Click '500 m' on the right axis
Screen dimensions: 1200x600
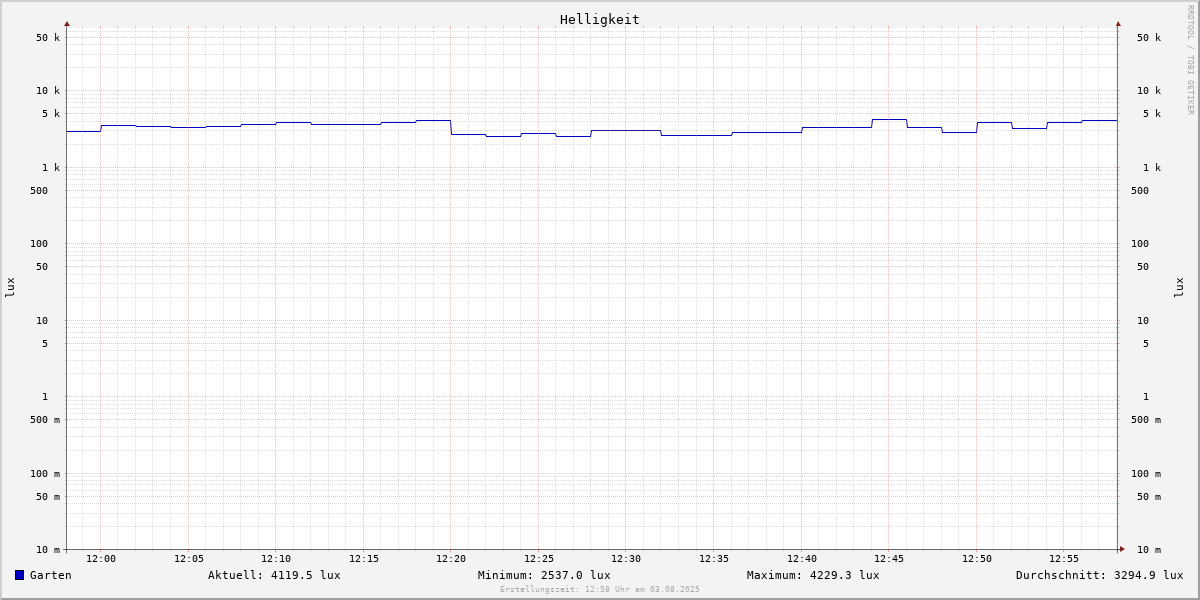[x=1146, y=420]
